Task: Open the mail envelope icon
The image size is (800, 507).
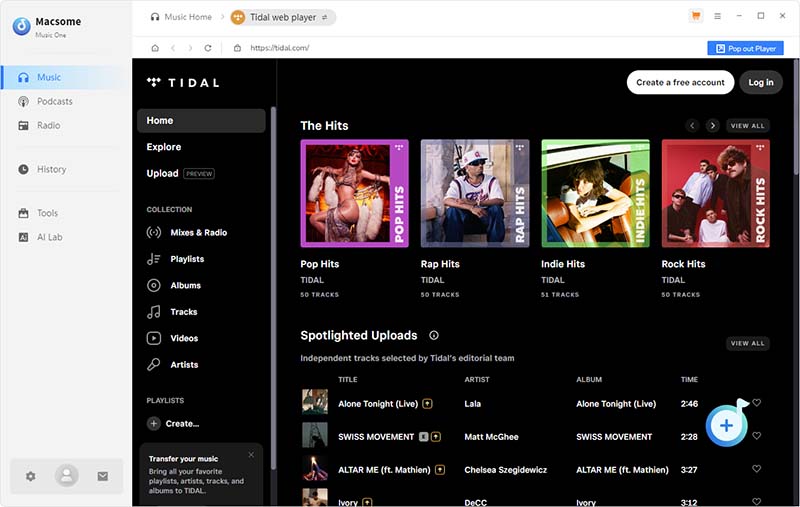Action: 103,476
